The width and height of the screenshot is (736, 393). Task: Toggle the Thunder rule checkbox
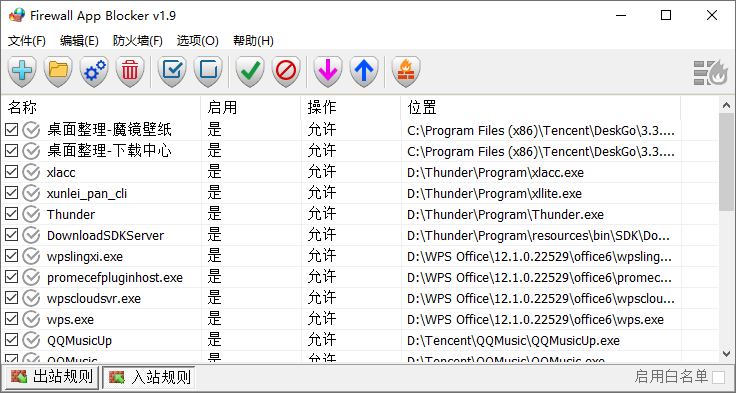pyautogui.click(x=11, y=214)
